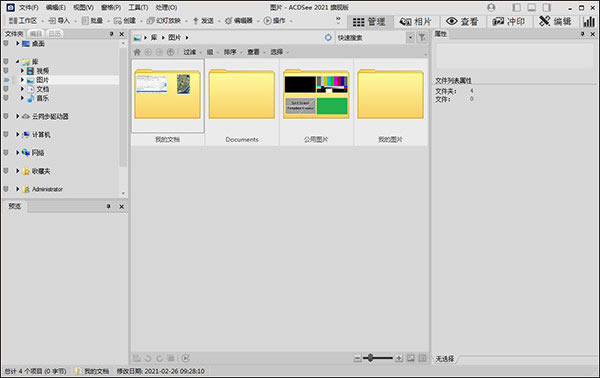This screenshot has height=378, width=600.
Task: Toggle the Easy-Select marker beside the Computer item
Action: tap(6, 135)
